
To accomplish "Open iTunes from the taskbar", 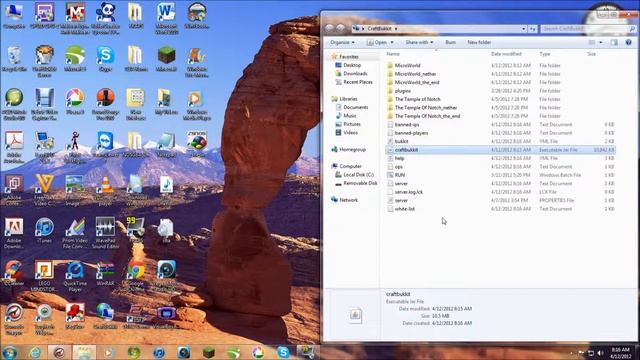I will tap(159, 352).
